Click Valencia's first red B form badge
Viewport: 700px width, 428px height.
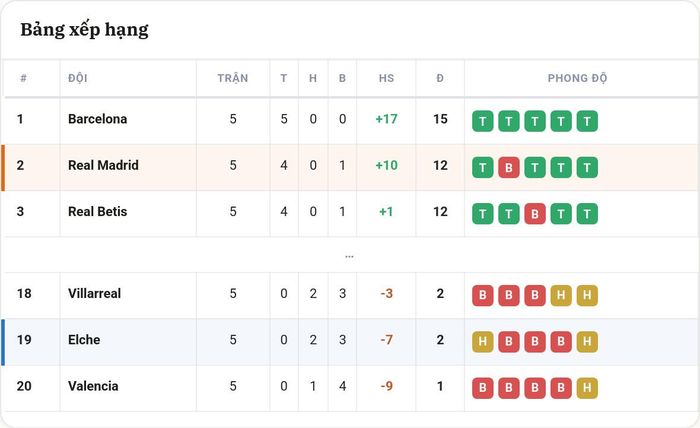[483, 388]
